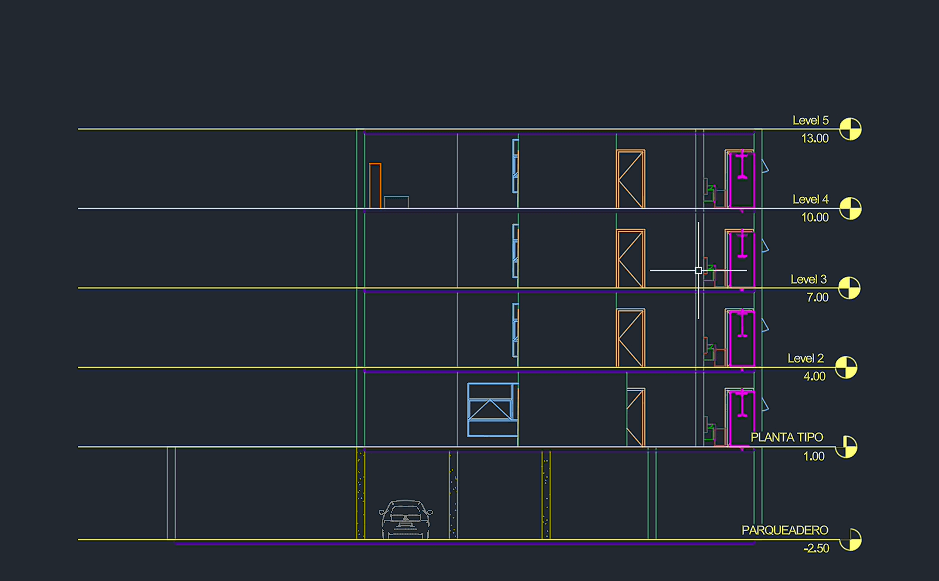Click the PLANTA TIPO half-filled datum marker
Image resolution: width=939 pixels, height=581 pixels.
846,447
